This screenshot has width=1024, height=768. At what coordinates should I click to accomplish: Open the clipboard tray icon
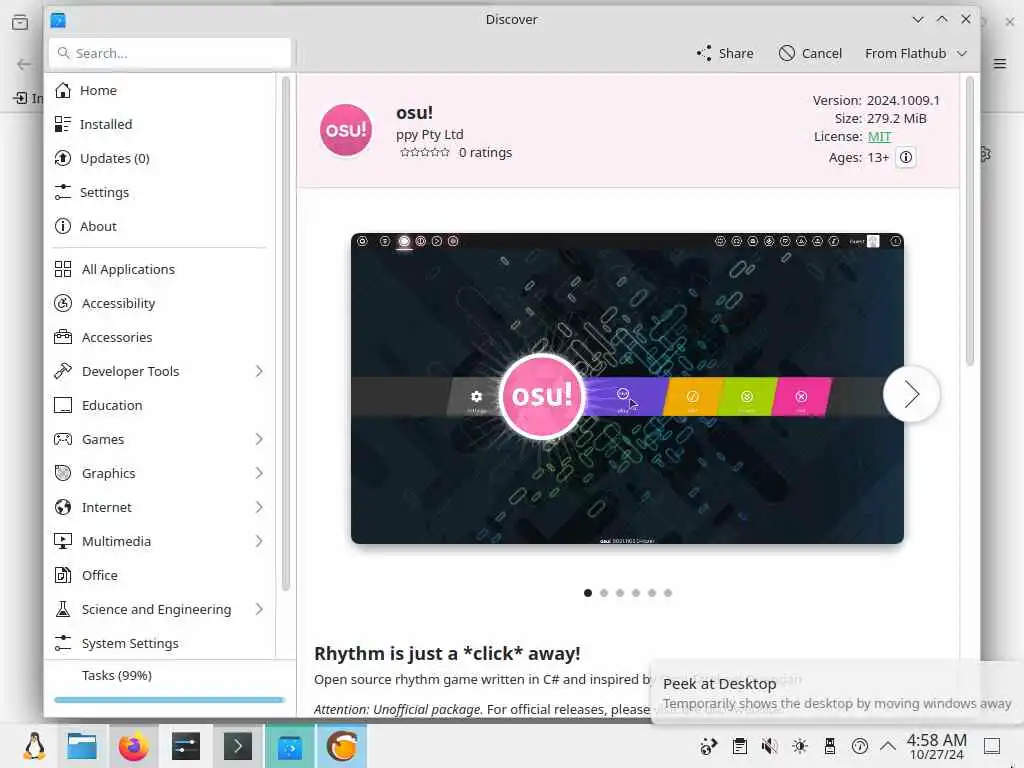pos(739,746)
